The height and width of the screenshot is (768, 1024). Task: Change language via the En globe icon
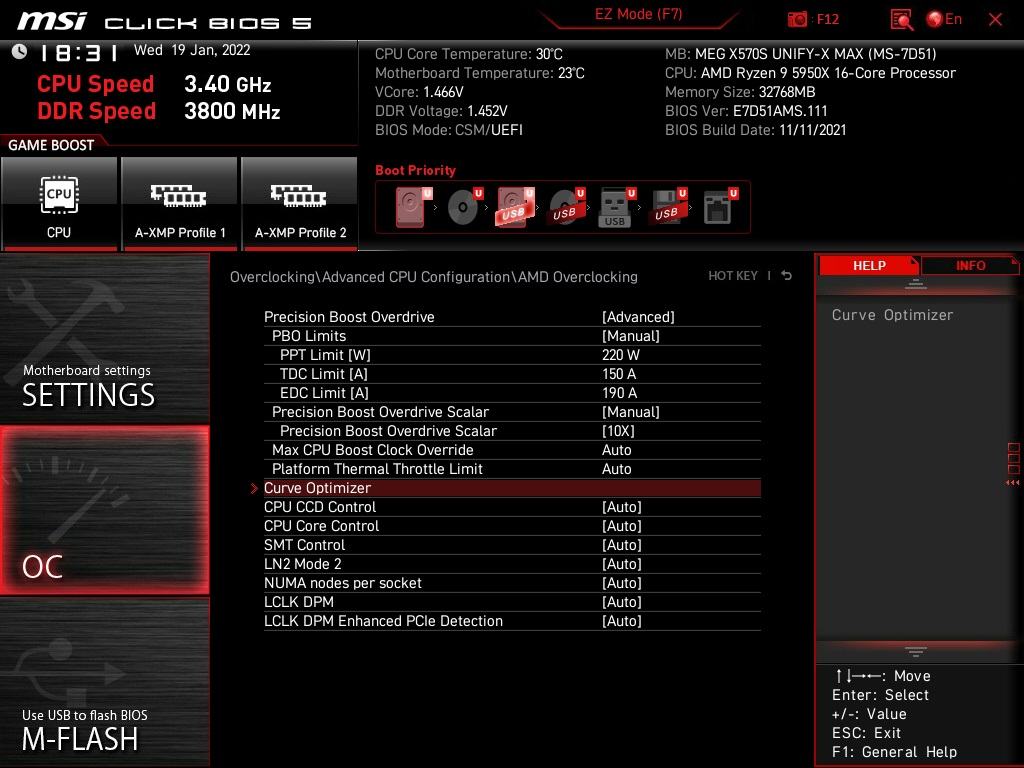click(944, 19)
